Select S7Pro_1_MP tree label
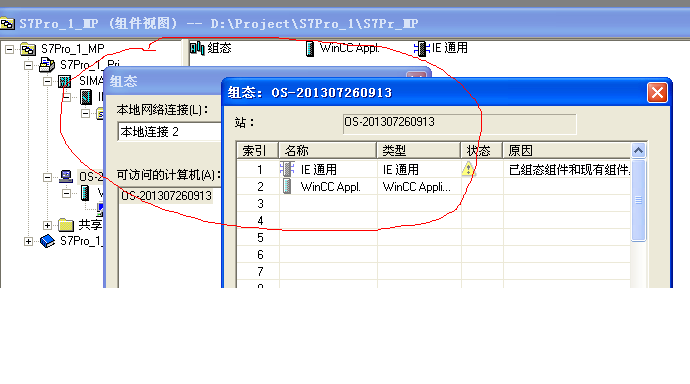This screenshot has height=384, width=690. pos(73,49)
